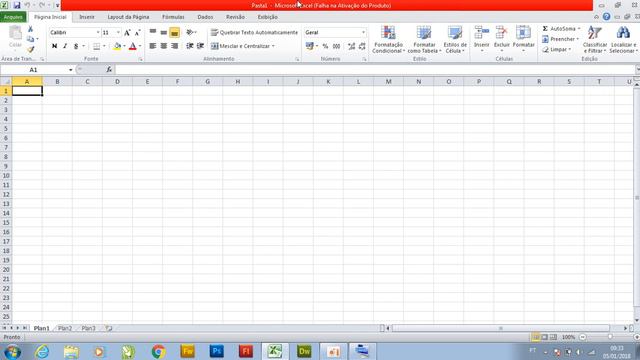Click Quebrar Texto Automaticamente

click(254, 32)
